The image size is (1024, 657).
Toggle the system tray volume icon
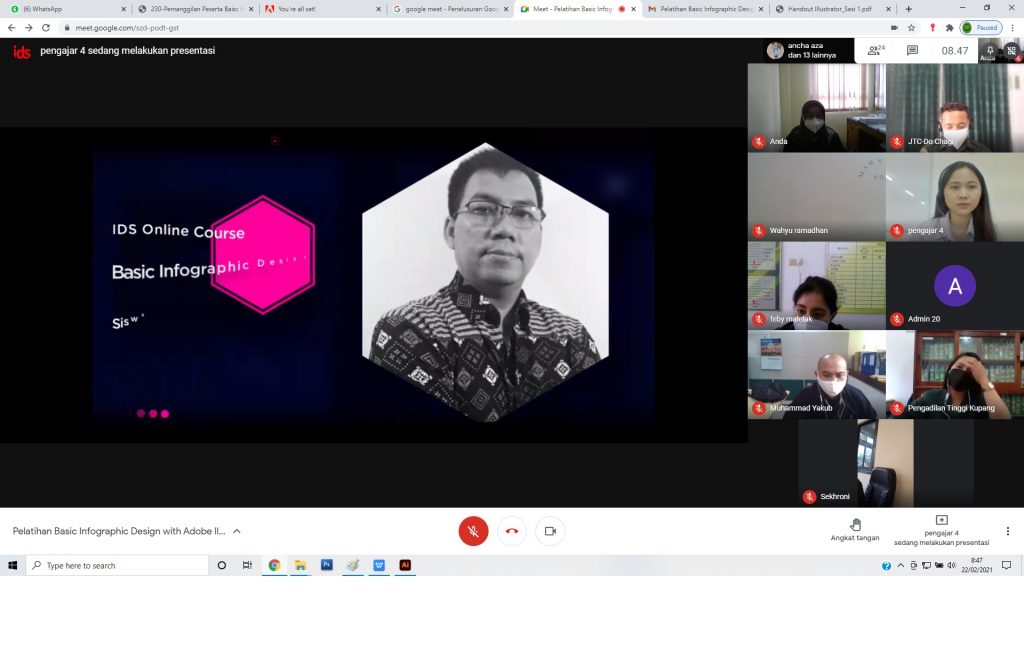click(x=951, y=566)
